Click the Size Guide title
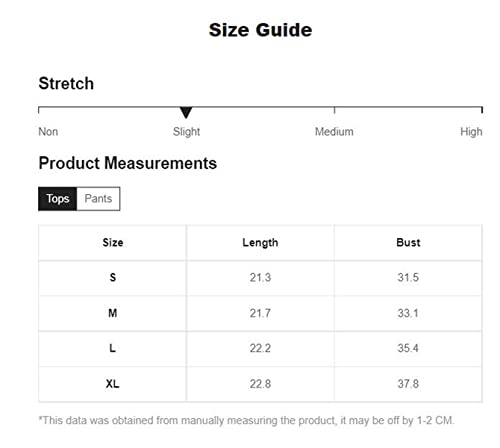Screen dimensions: 500x448 click(x=260, y=30)
